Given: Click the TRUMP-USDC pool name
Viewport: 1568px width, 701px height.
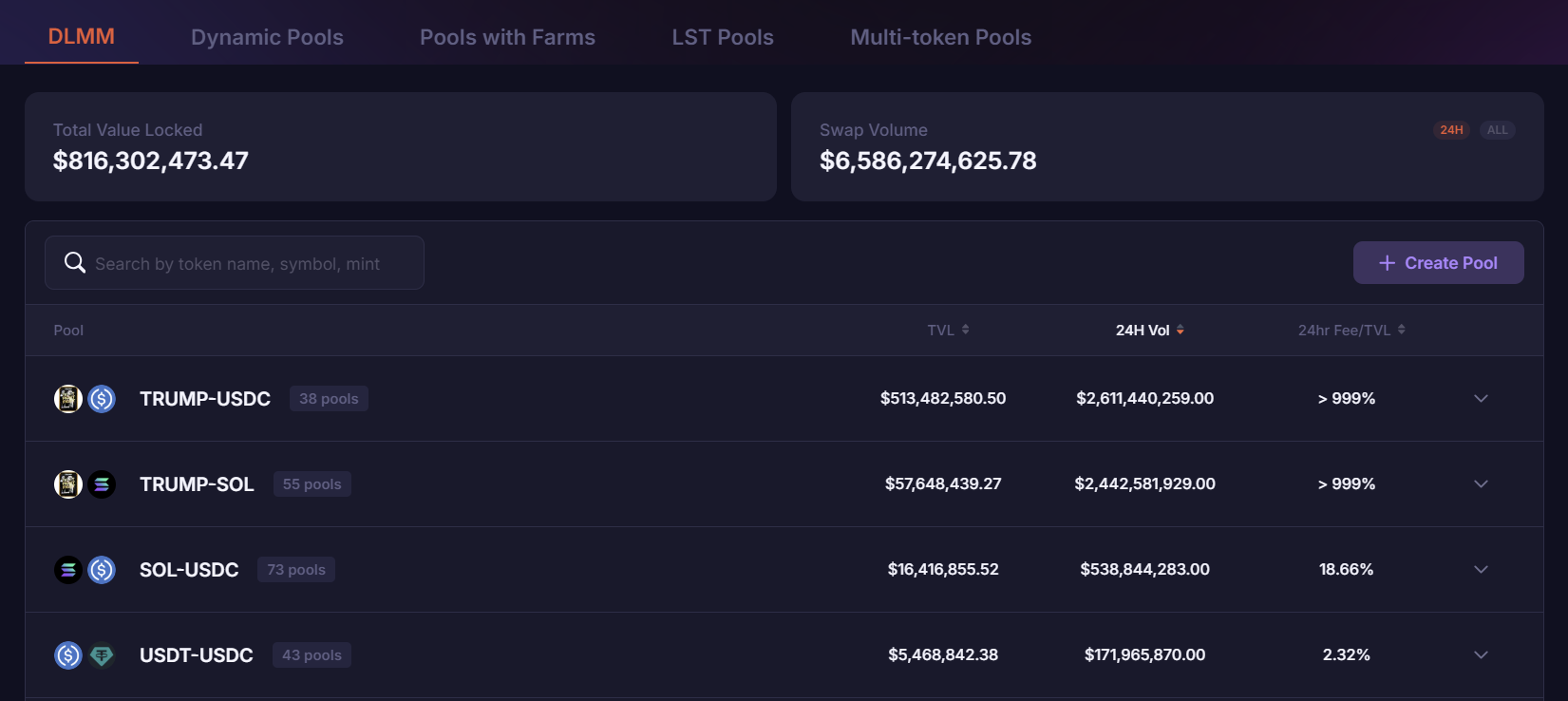Looking at the screenshot, I should click(x=205, y=399).
